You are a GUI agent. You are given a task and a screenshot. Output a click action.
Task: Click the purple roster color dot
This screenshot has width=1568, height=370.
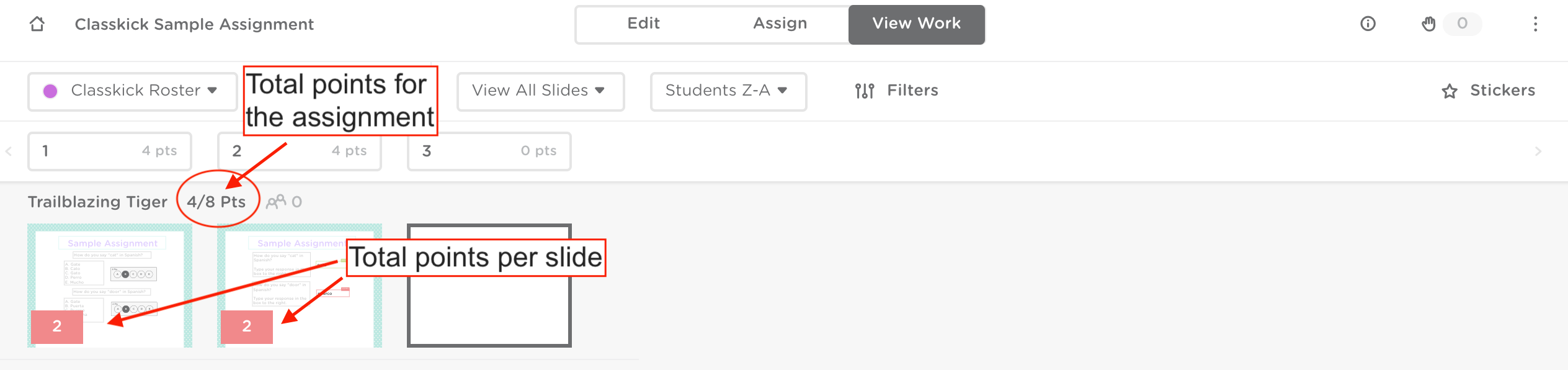pyautogui.click(x=50, y=91)
